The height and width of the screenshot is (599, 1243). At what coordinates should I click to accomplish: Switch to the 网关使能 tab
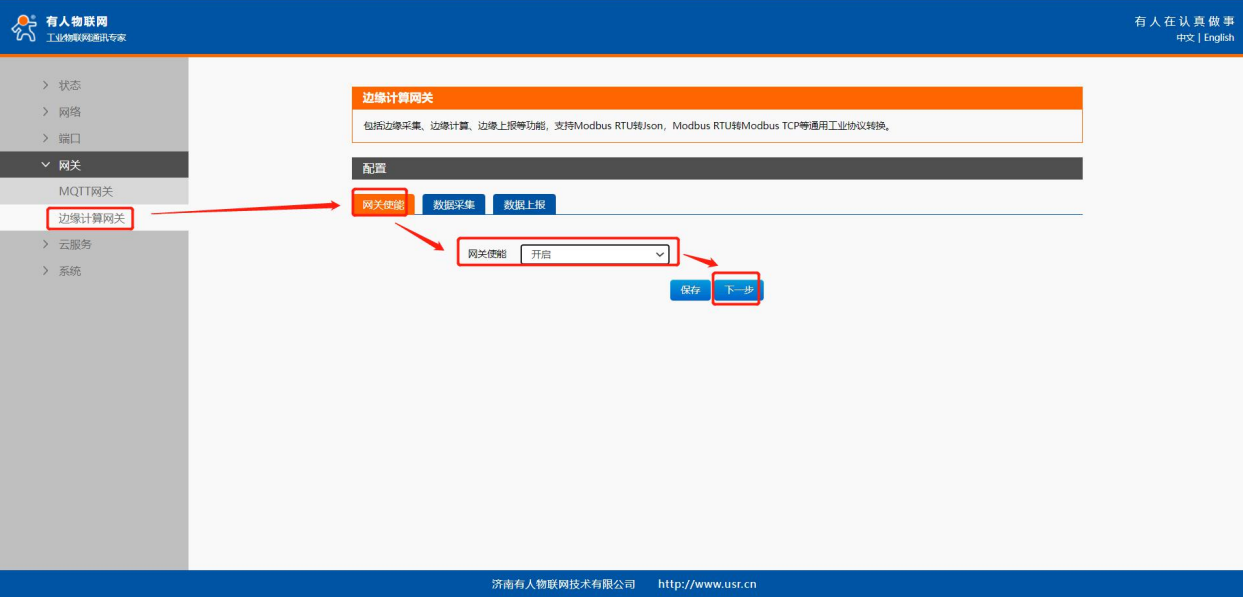pos(382,204)
